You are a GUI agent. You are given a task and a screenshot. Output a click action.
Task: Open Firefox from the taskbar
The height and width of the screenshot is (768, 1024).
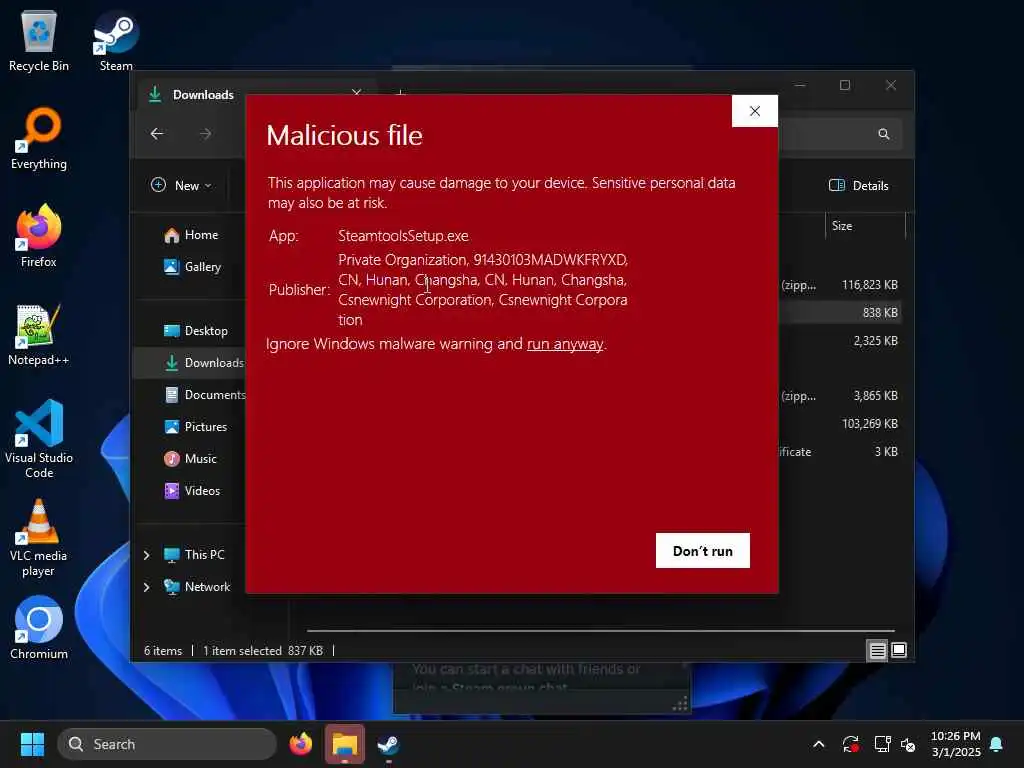pyautogui.click(x=301, y=744)
